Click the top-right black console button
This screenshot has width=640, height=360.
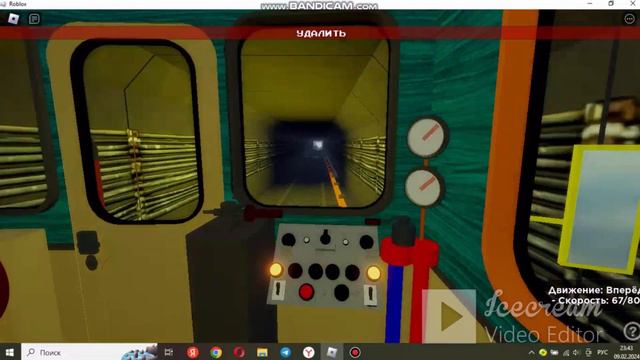point(366,242)
